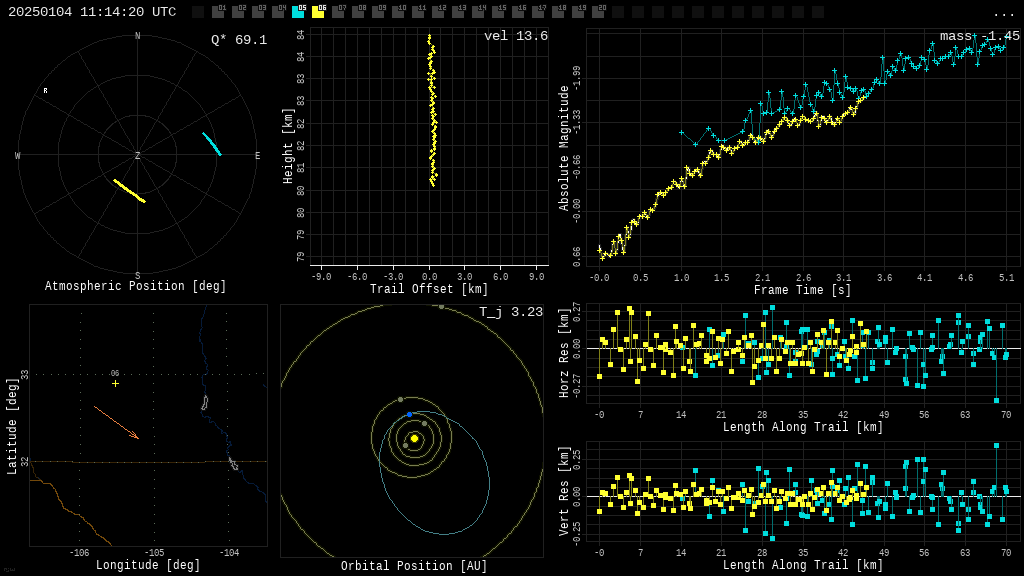This screenshot has height=576, width=1024.
Task: Open the three-dot menu in top right
Action: click(1003, 13)
